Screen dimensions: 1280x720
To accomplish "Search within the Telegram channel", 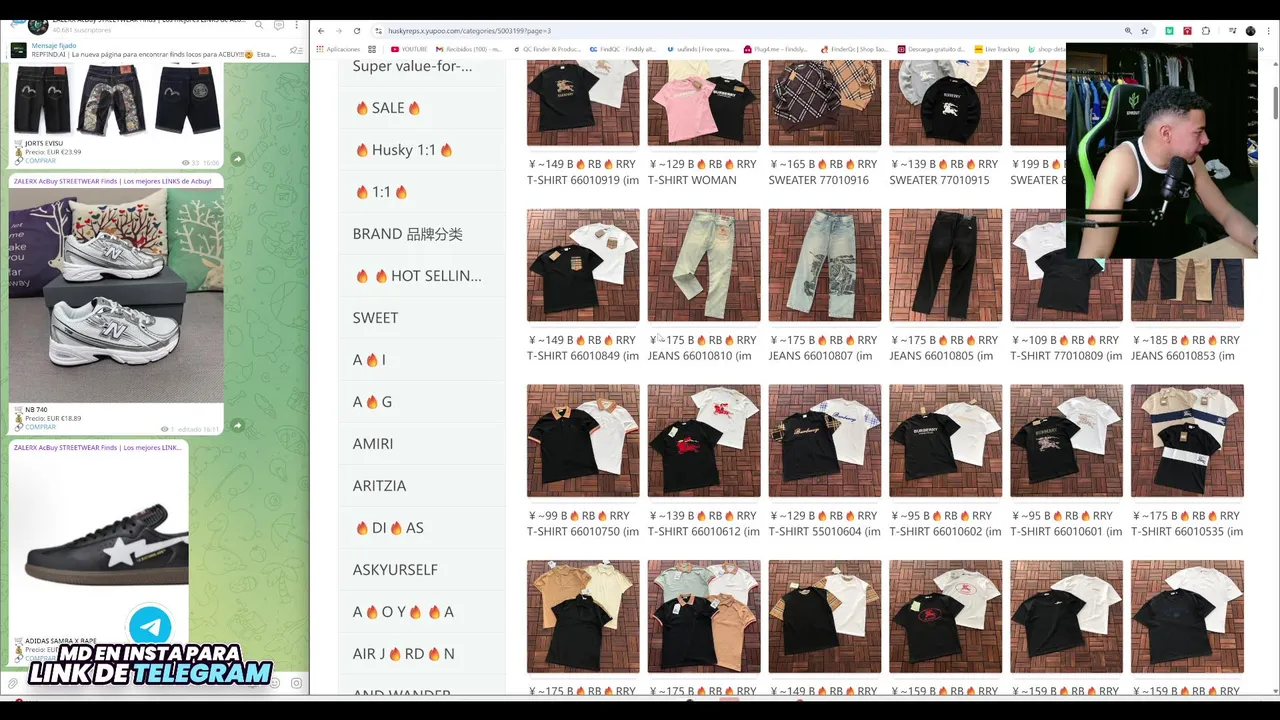I will point(259,25).
